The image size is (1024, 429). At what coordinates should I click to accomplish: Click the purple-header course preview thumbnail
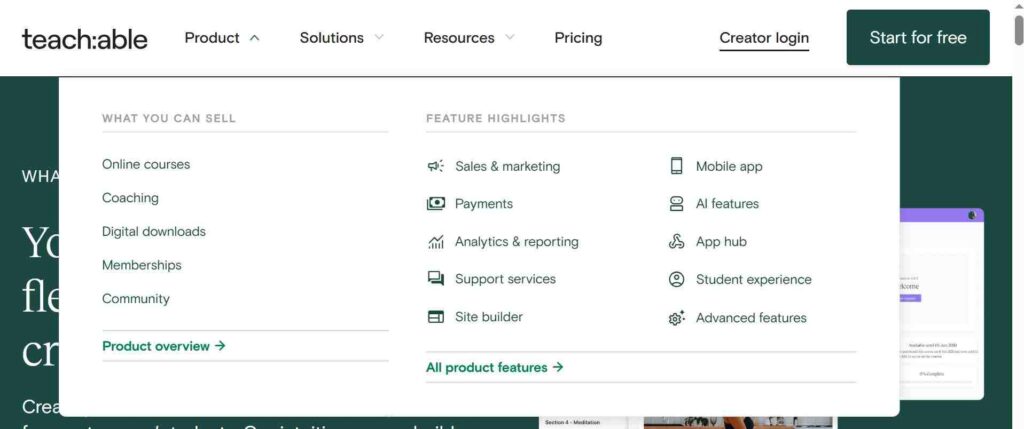940,304
